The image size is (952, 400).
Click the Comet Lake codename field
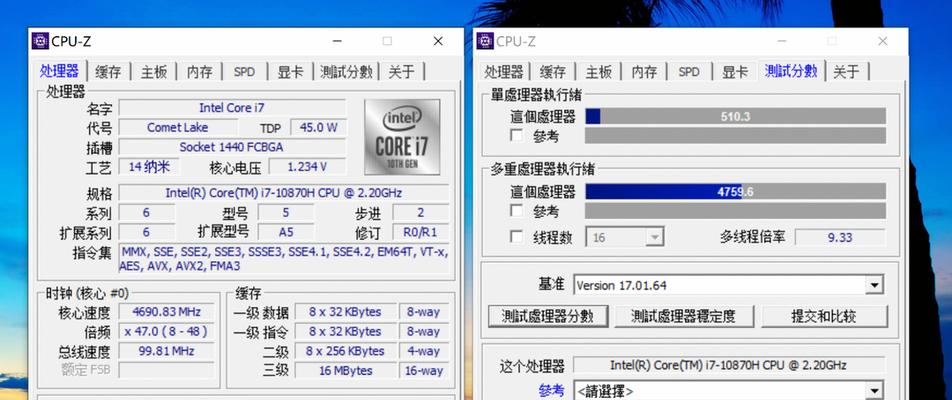pyautogui.click(x=177, y=127)
